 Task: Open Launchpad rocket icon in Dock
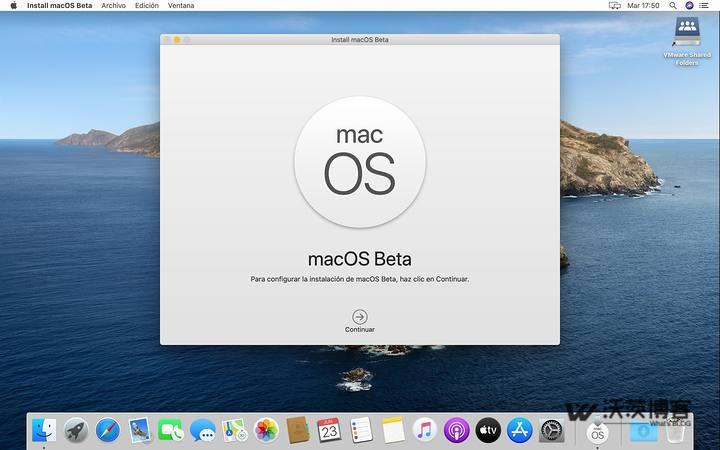[76, 431]
